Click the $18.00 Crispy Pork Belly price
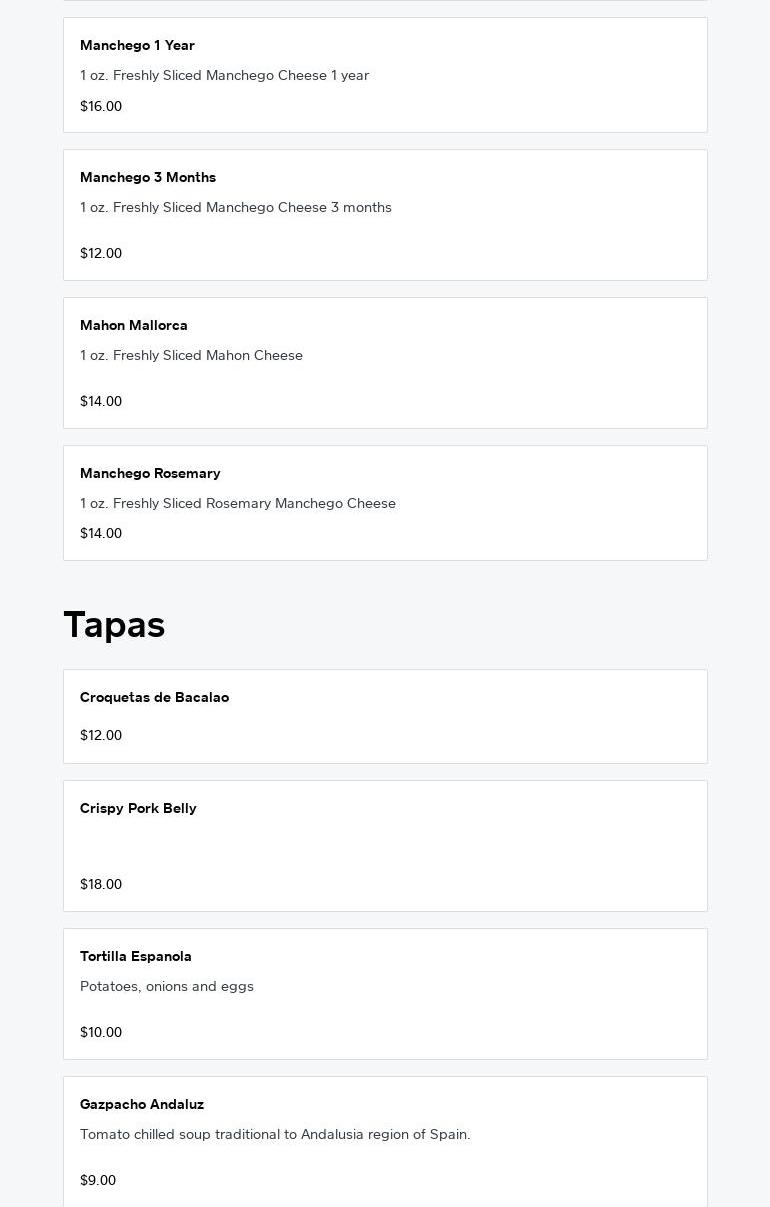 [101, 884]
